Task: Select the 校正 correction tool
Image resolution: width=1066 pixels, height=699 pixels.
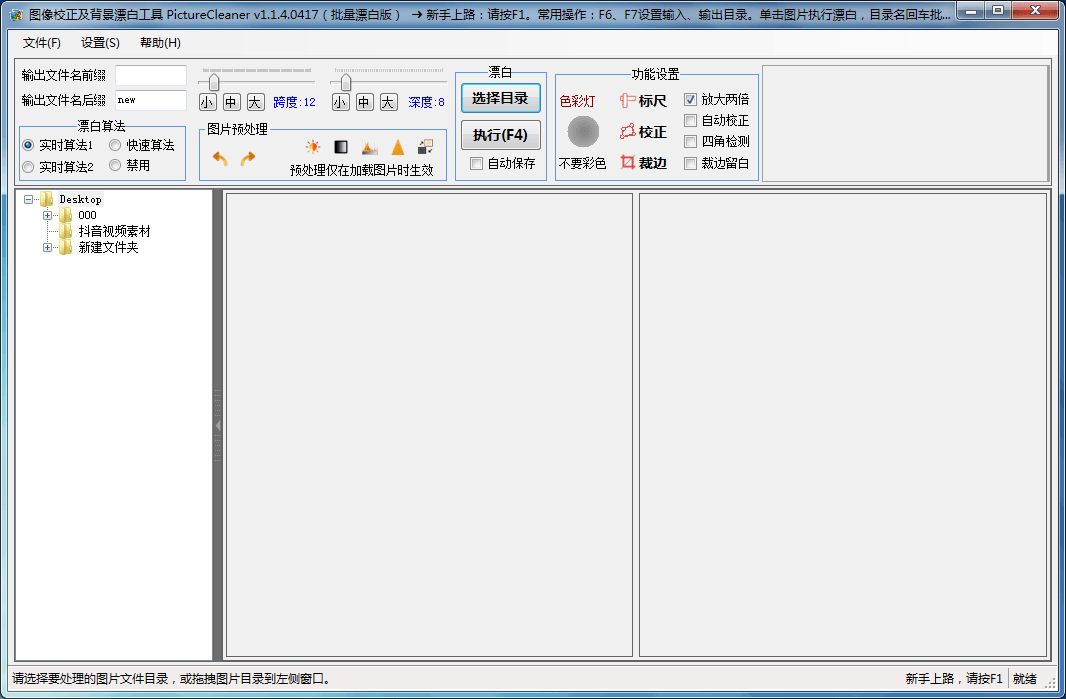Action: click(643, 132)
